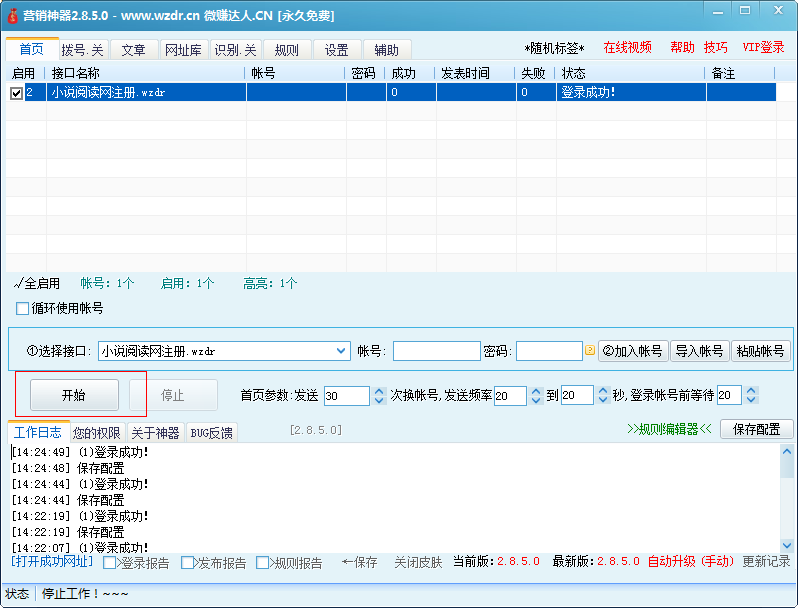Open the 在线视频 link
Screen dimensions: 798x608
point(627,48)
